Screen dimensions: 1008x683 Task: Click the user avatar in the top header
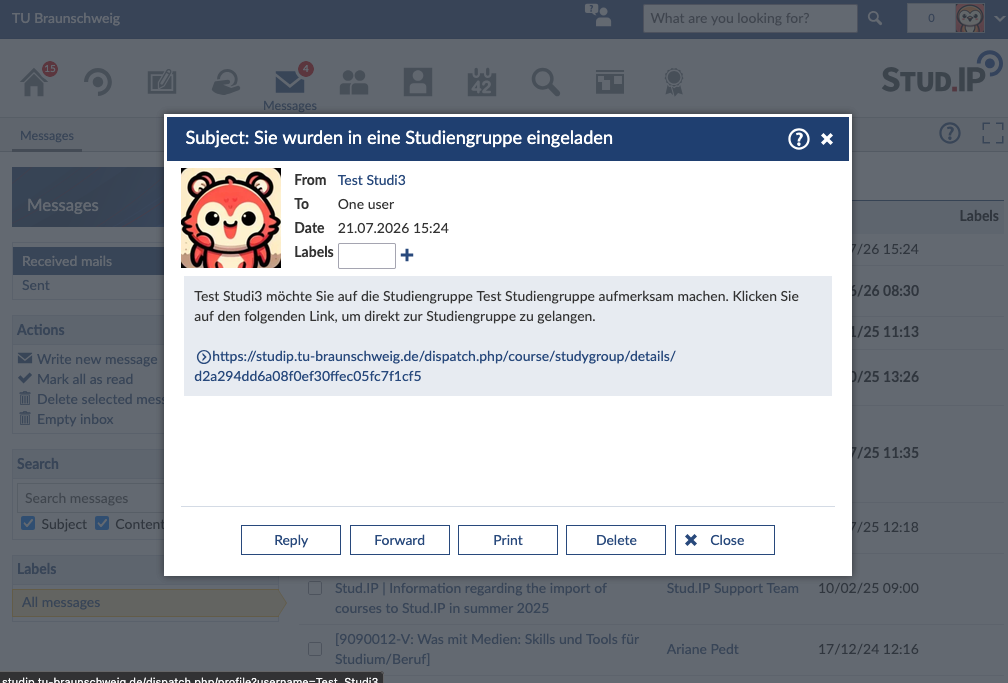pyautogui.click(x=970, y=18)
